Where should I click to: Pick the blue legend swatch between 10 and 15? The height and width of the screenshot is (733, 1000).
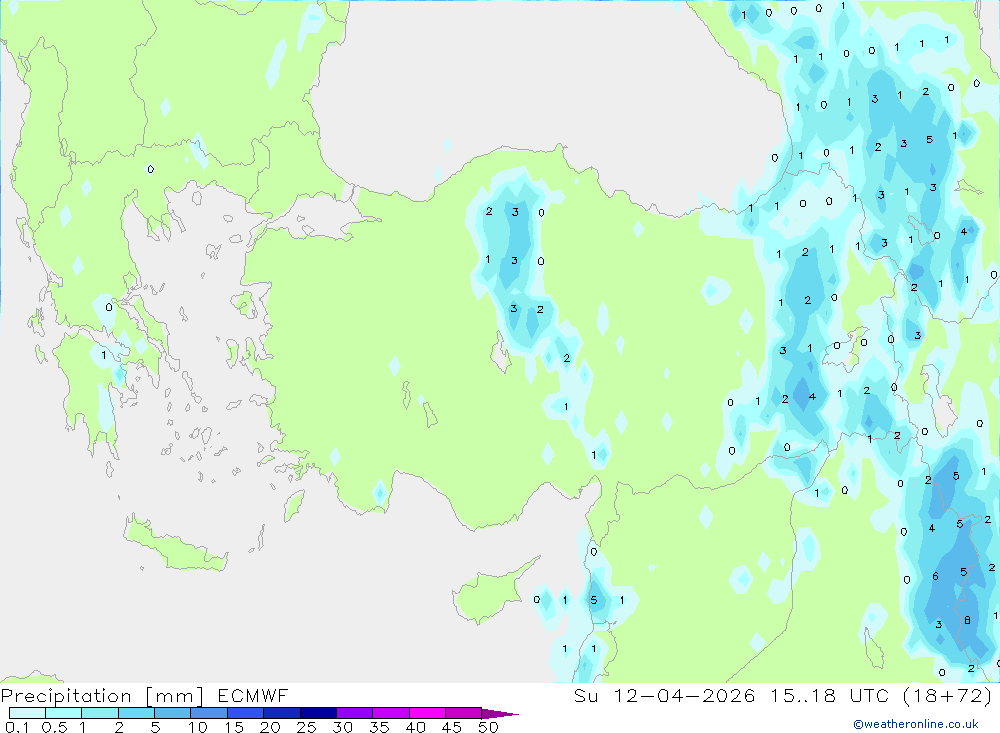209,713
